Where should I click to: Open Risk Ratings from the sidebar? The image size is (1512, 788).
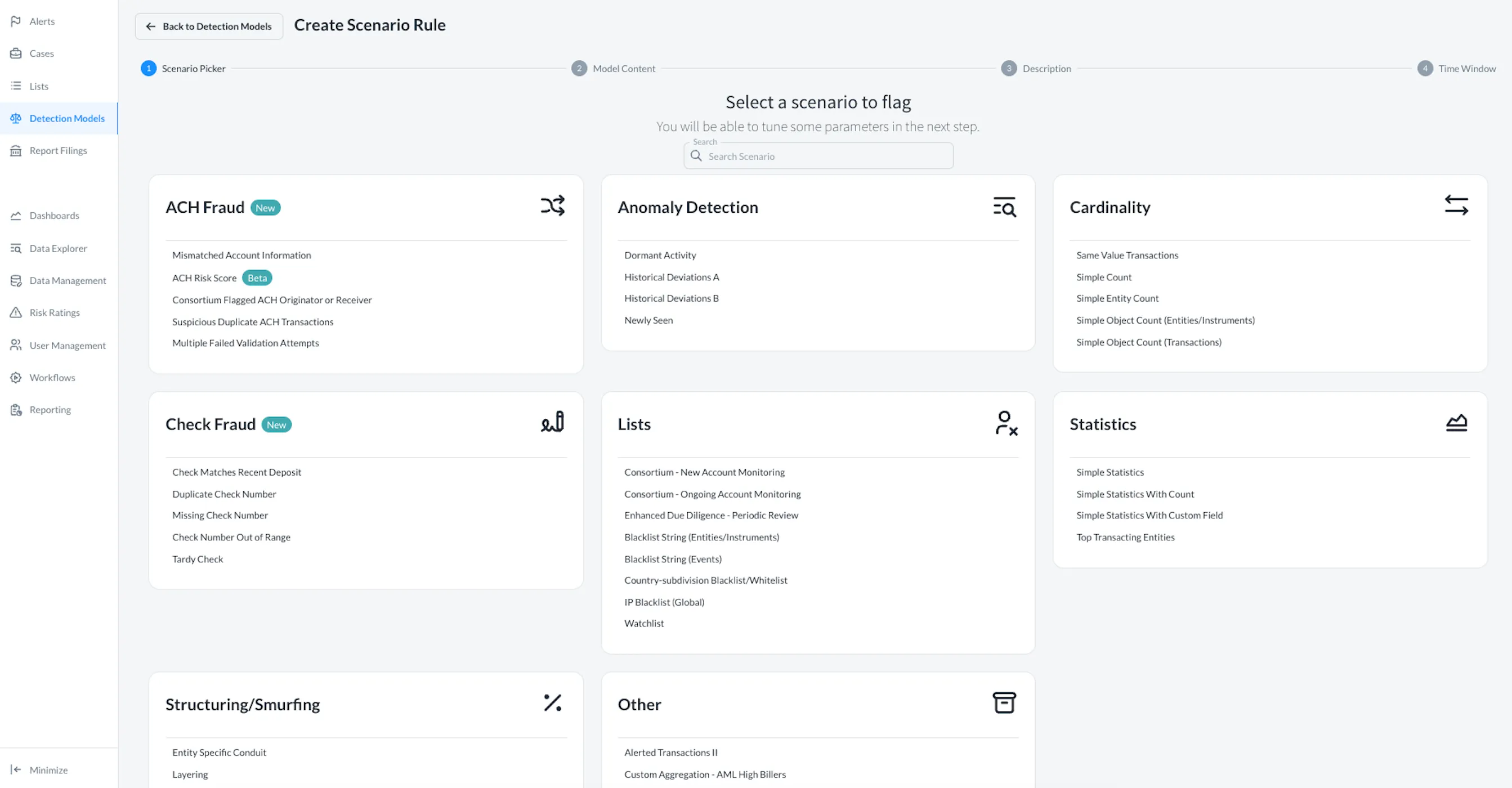[x=54, y=313]
